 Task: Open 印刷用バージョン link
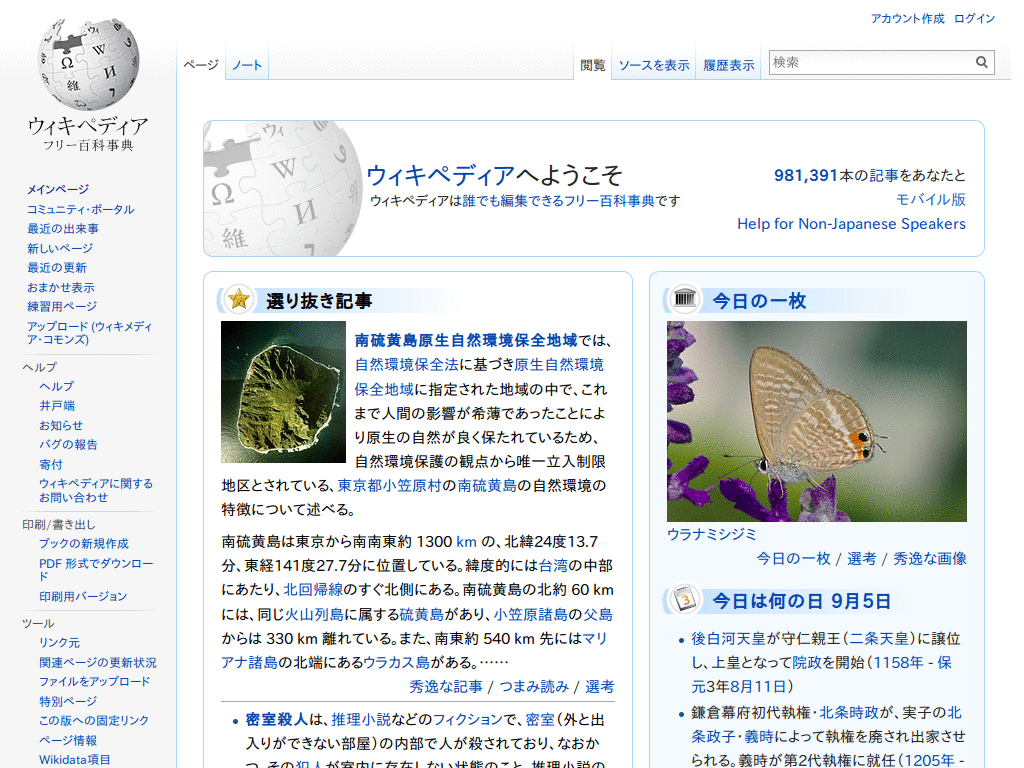click(x=83, y=596)
